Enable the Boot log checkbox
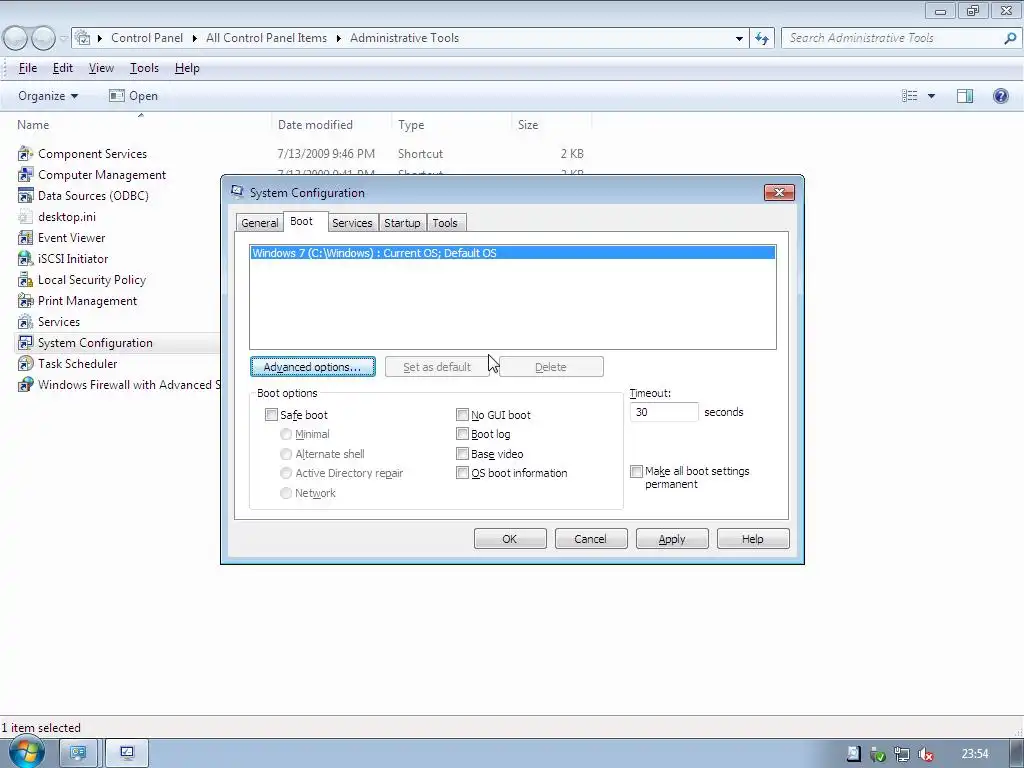The width and height of the screenshot is (1024, 768). tap(462, 434)
